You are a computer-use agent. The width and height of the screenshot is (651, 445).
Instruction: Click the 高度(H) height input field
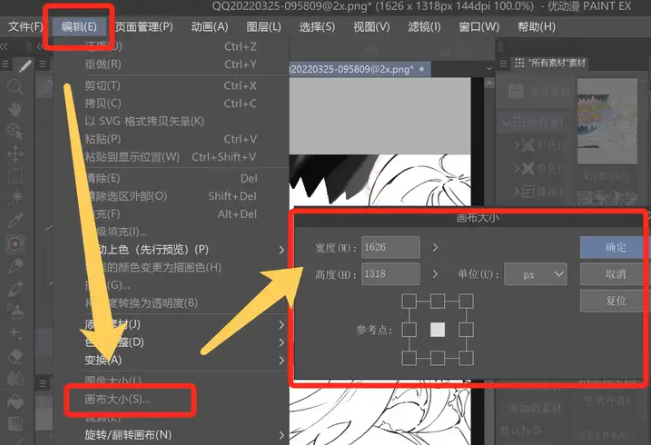pos(391,274)
